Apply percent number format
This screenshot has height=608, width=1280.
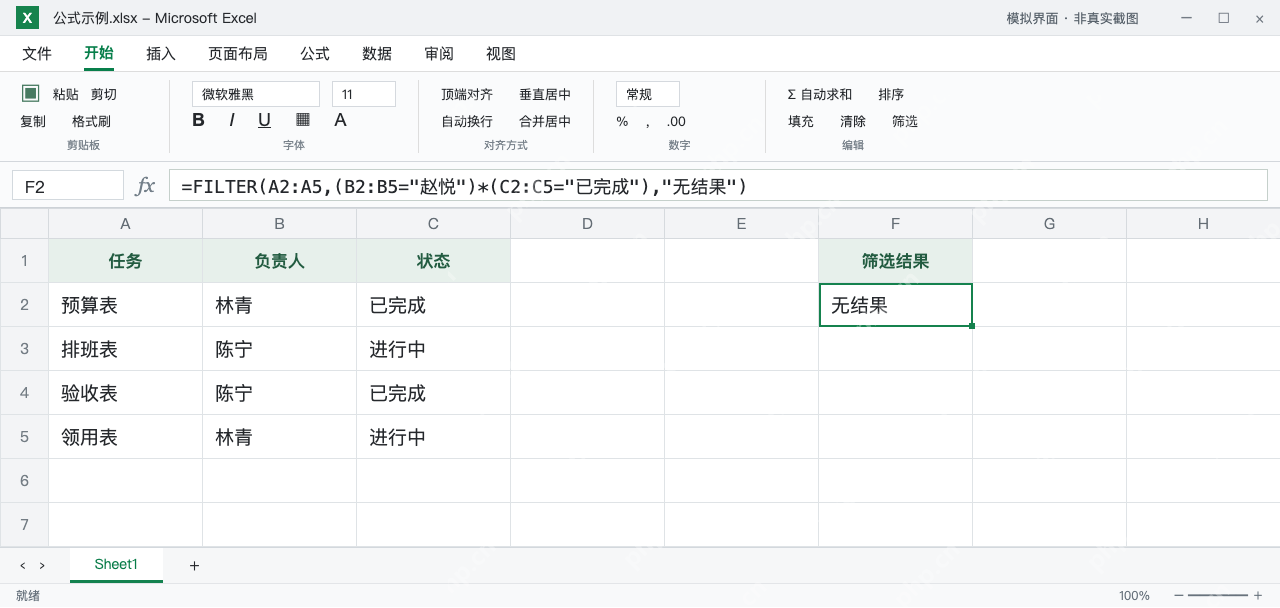coord(622,122)
